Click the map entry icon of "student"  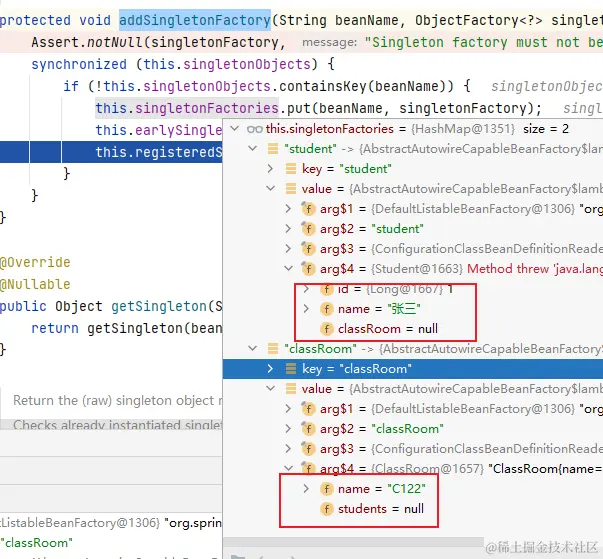[x=273, y=149]
